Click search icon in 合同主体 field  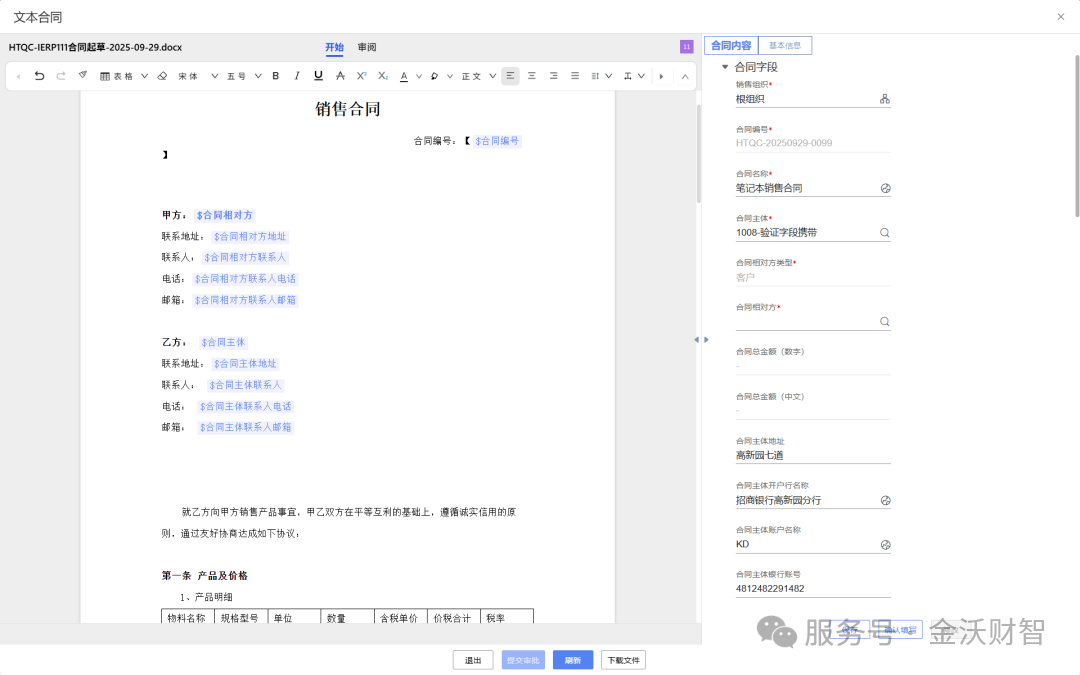tap(885, 233)
